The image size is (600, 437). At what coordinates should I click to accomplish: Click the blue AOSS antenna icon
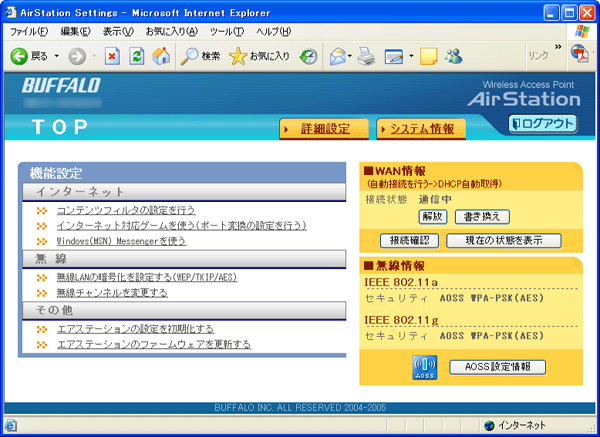(424, 367)
